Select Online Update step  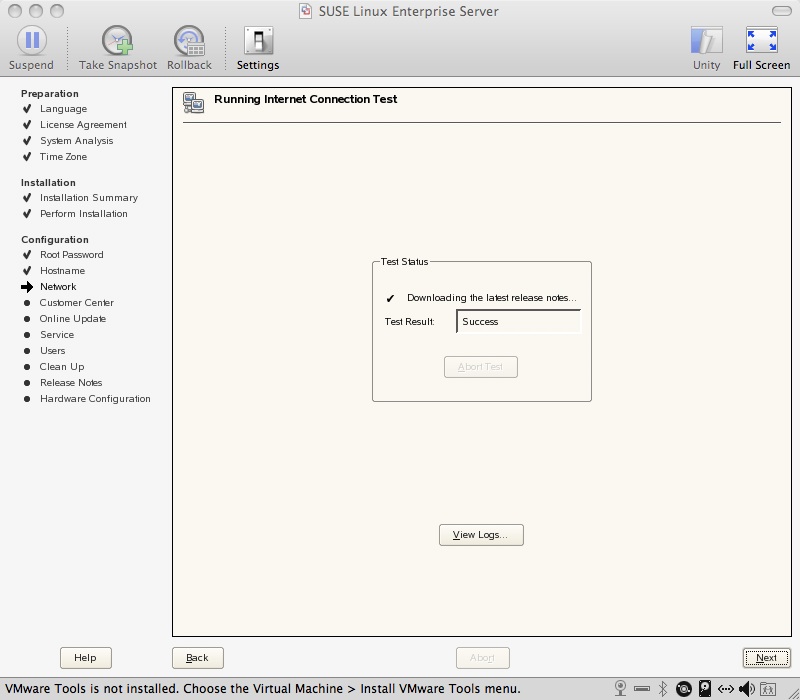point(73,318)
